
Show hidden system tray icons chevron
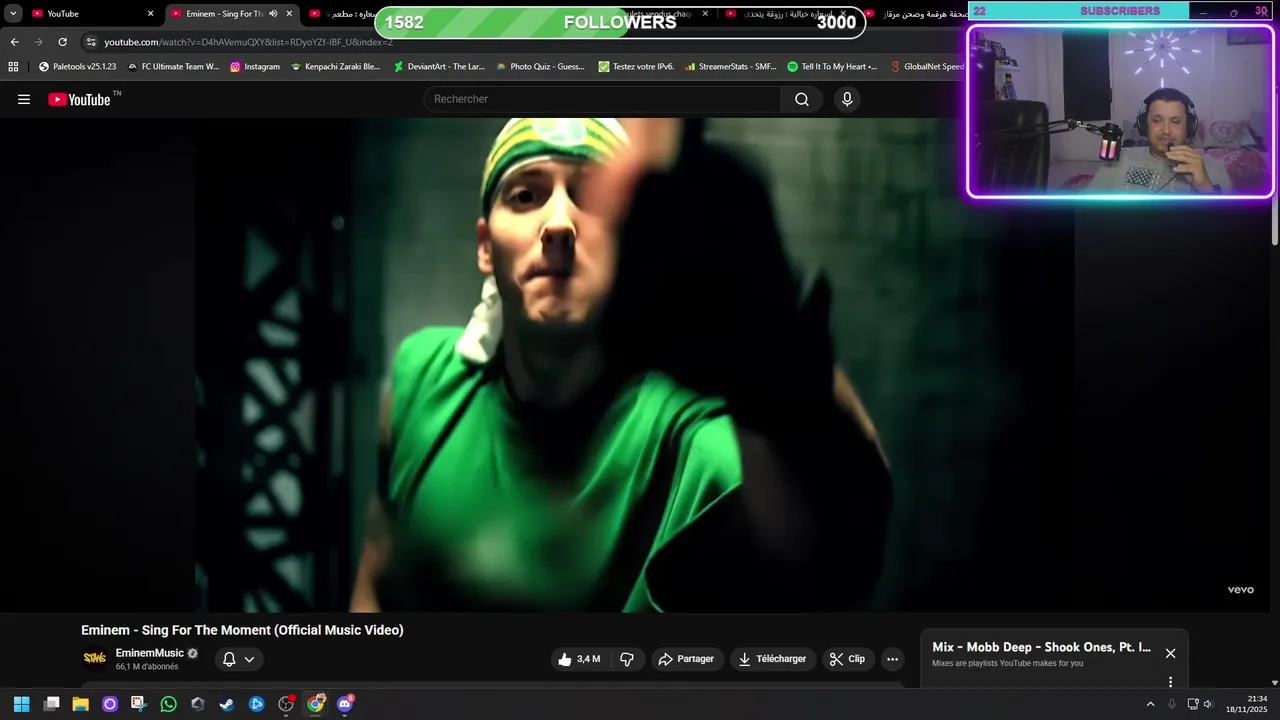point(1150,704)
